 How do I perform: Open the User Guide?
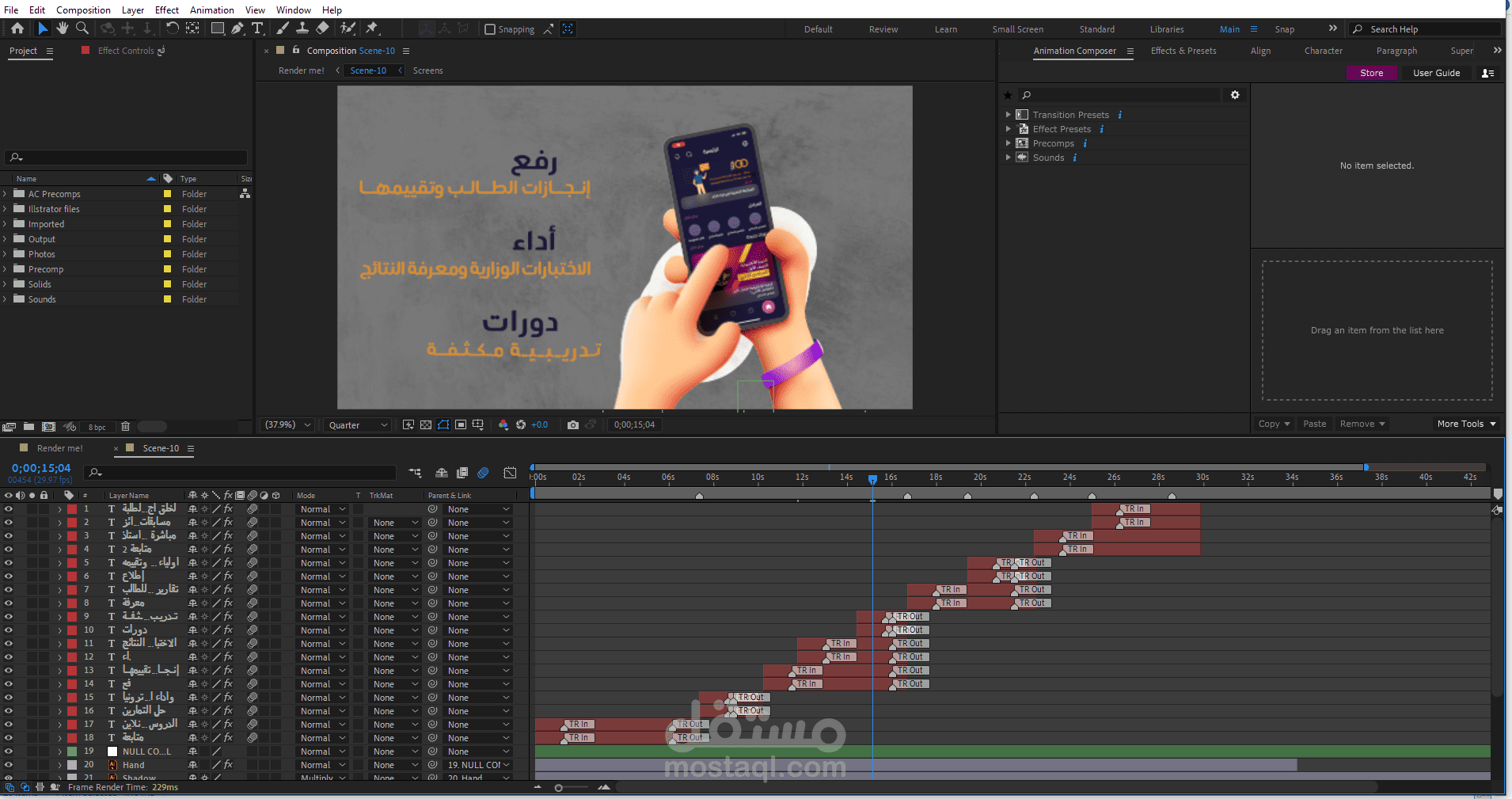coord(1437,73)
